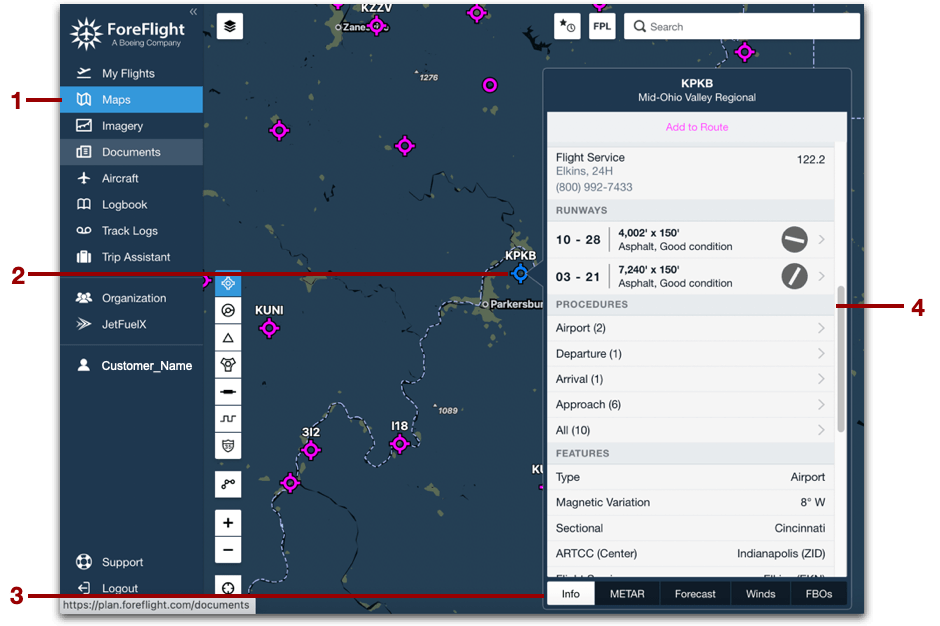
Task: Open the Imagery section
Action: point(131,126)
